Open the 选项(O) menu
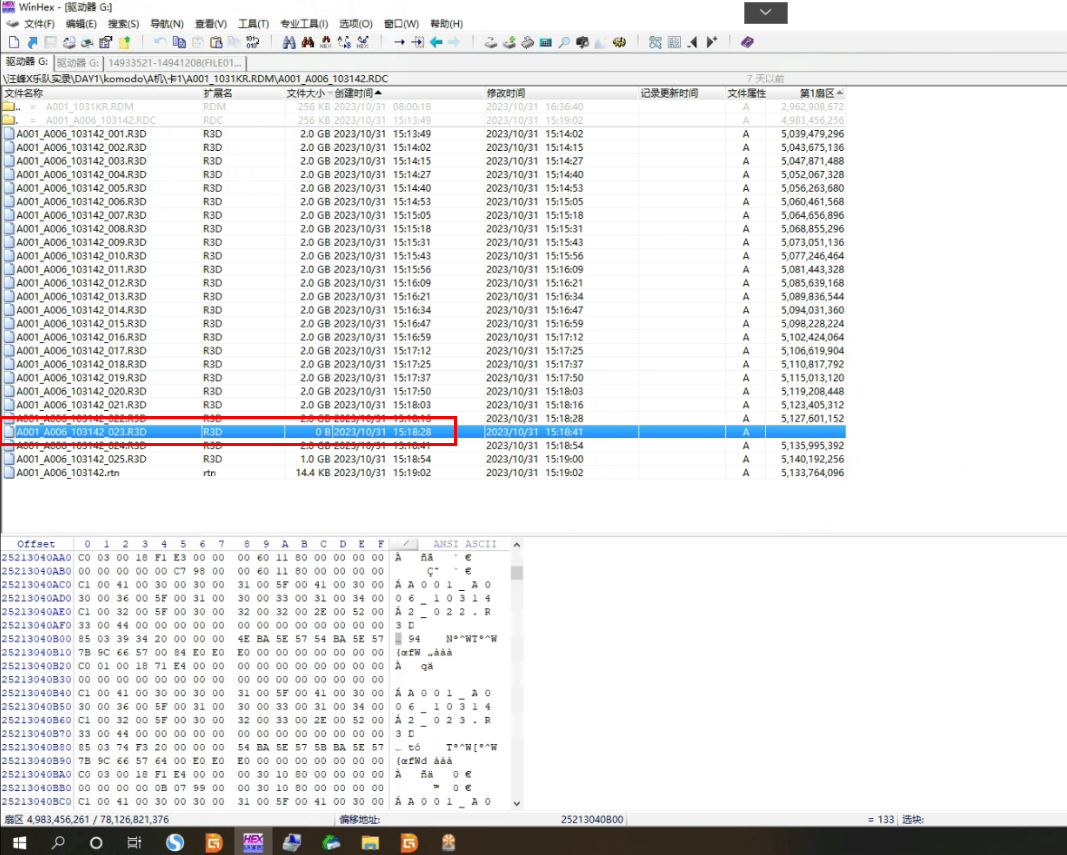 click(x=356, y=24)
